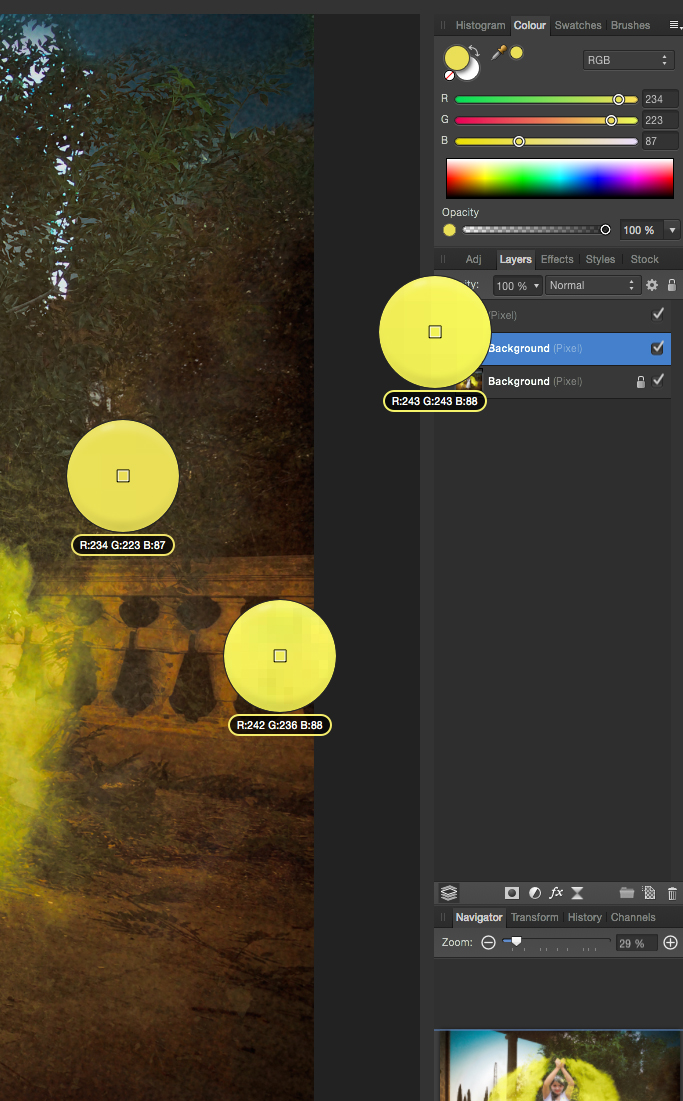Toggle the layer lock icon in Layers header
This screenshot has width=683, height=1101.
(x=672, y=285)
